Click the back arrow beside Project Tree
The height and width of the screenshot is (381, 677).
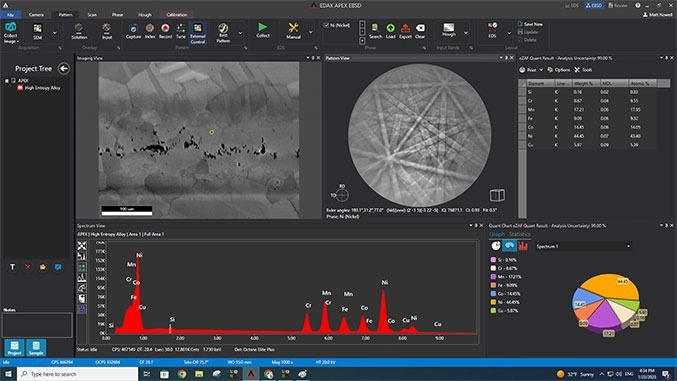coord(63,68)
